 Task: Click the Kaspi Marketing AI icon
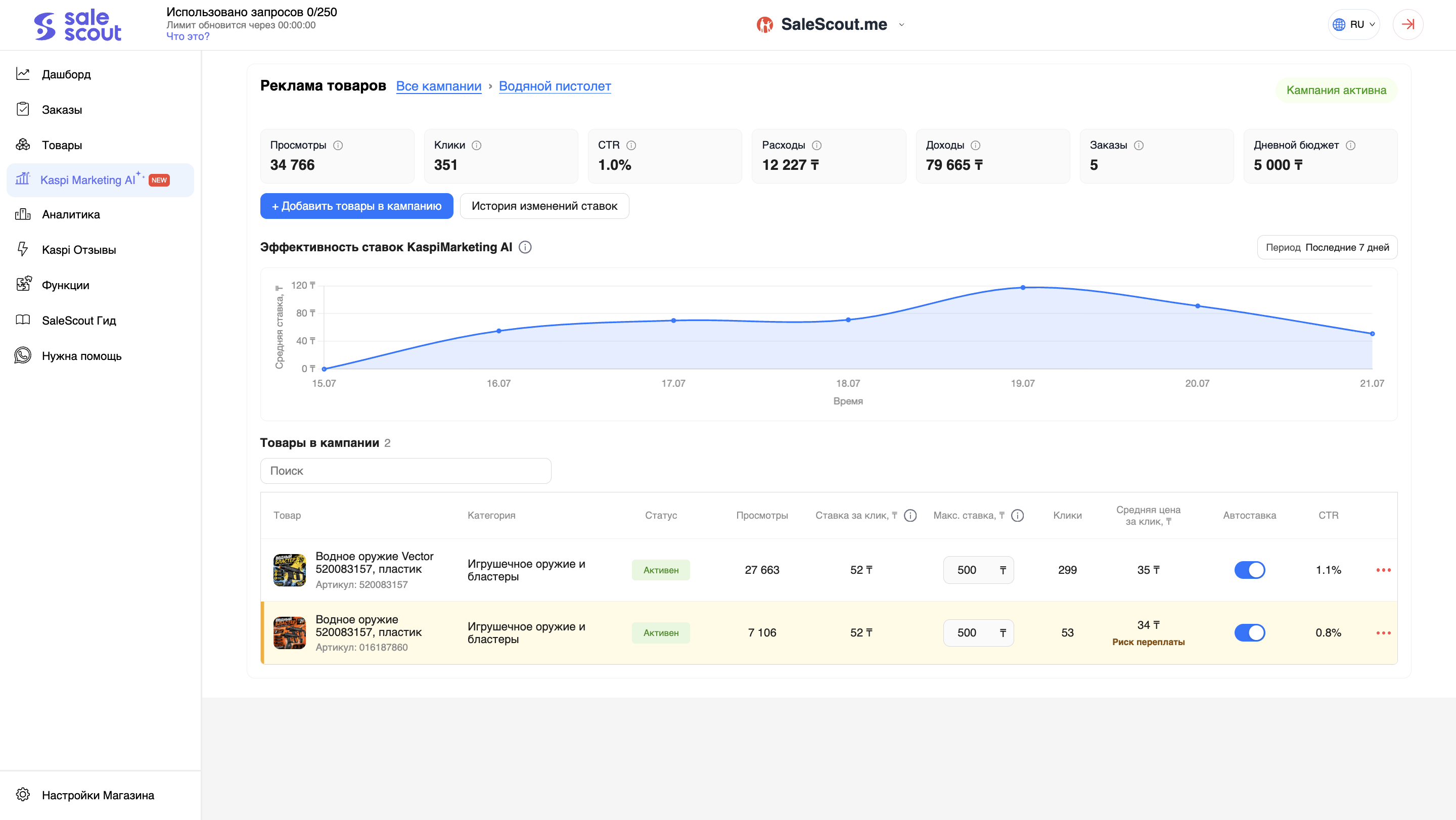[x=23, y=179]
